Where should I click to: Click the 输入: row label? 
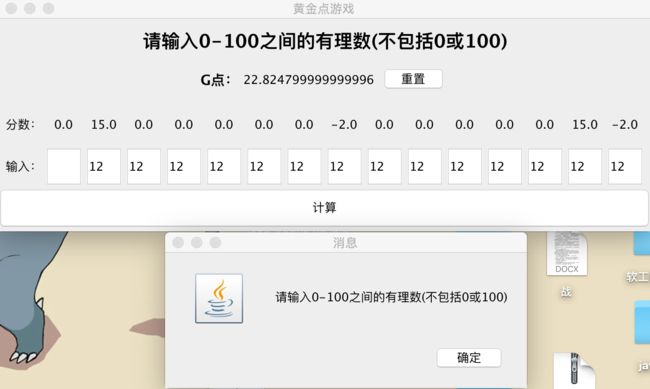pyautogui.click(x=20, y=167)
